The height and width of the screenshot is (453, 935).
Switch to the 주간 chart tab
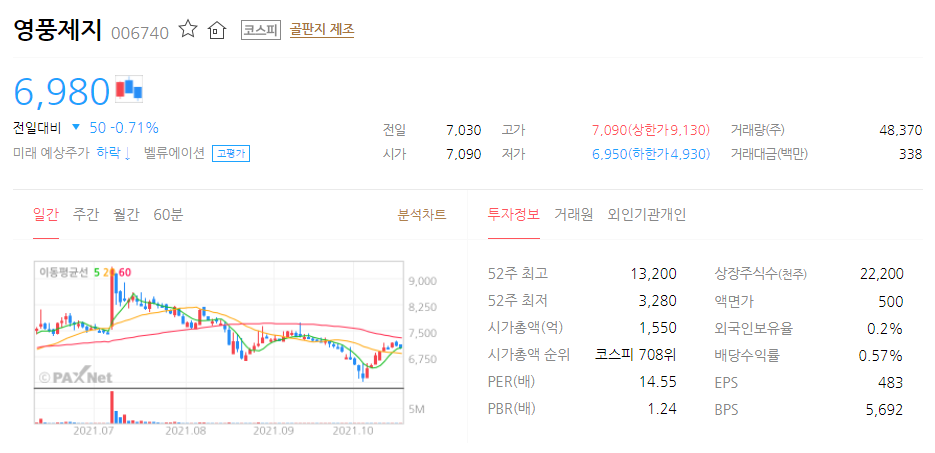86,215
